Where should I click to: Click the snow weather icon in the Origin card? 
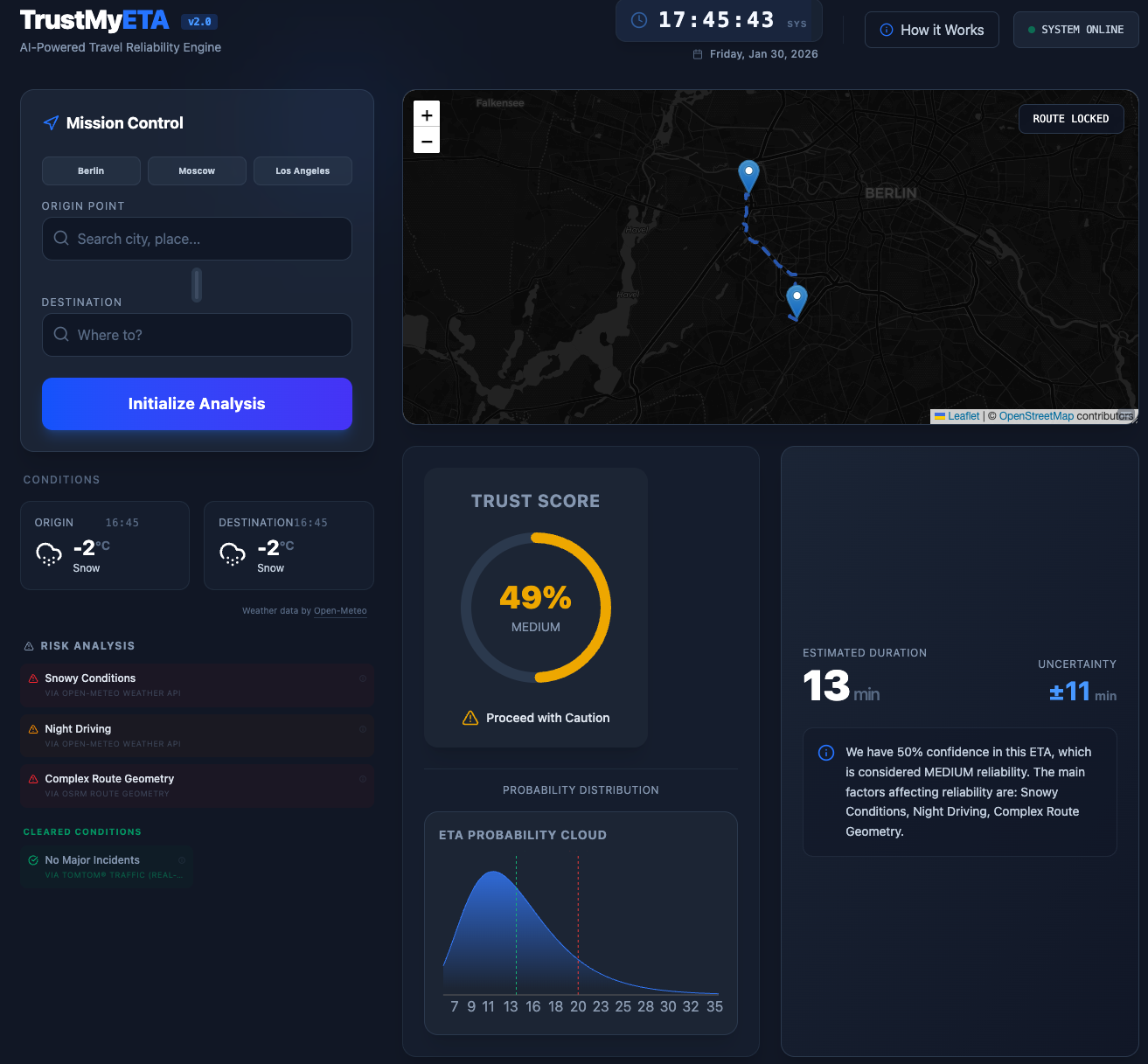[49, 553]
